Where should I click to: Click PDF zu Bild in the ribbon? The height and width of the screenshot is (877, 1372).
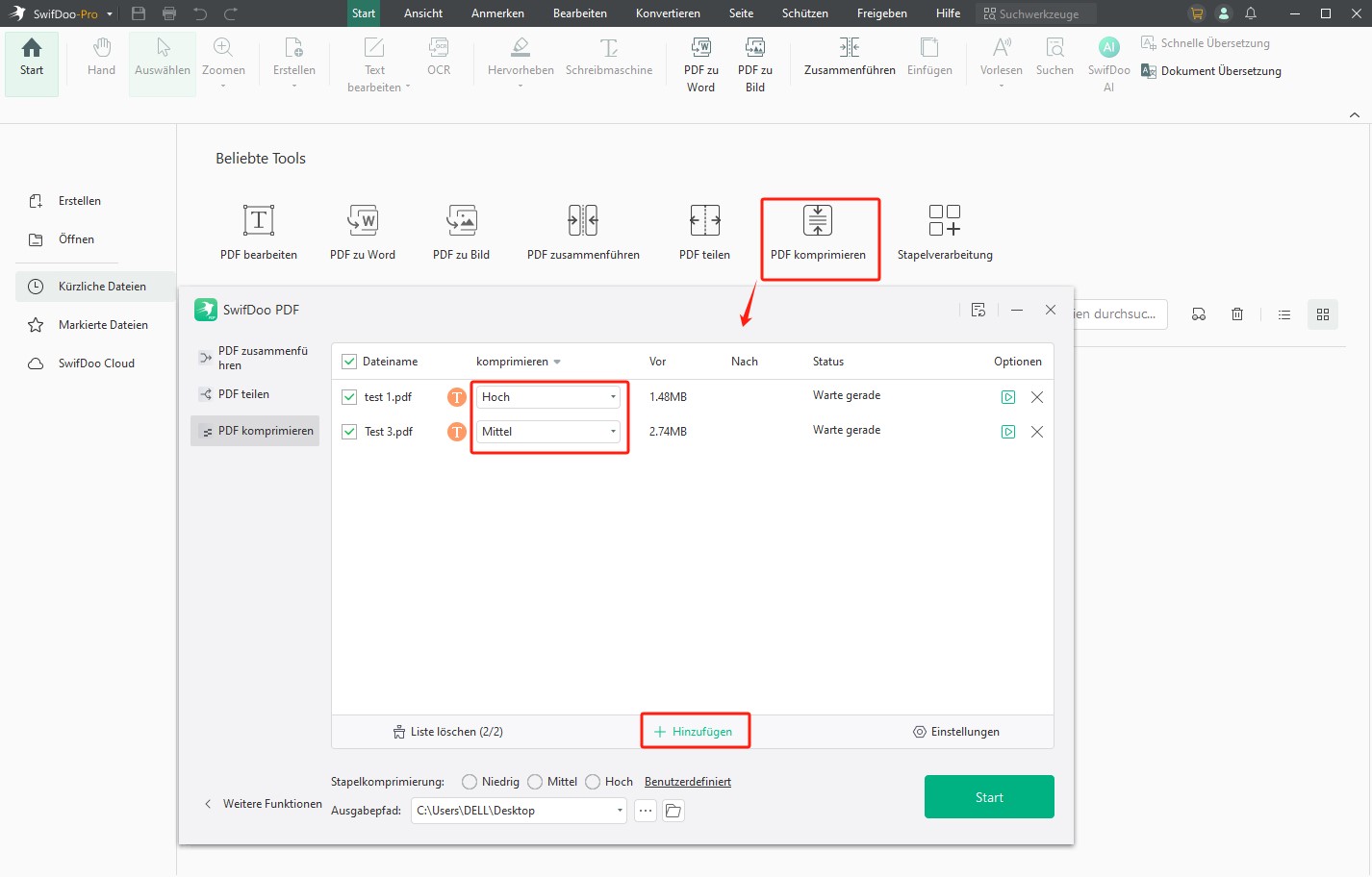(755, 63)
